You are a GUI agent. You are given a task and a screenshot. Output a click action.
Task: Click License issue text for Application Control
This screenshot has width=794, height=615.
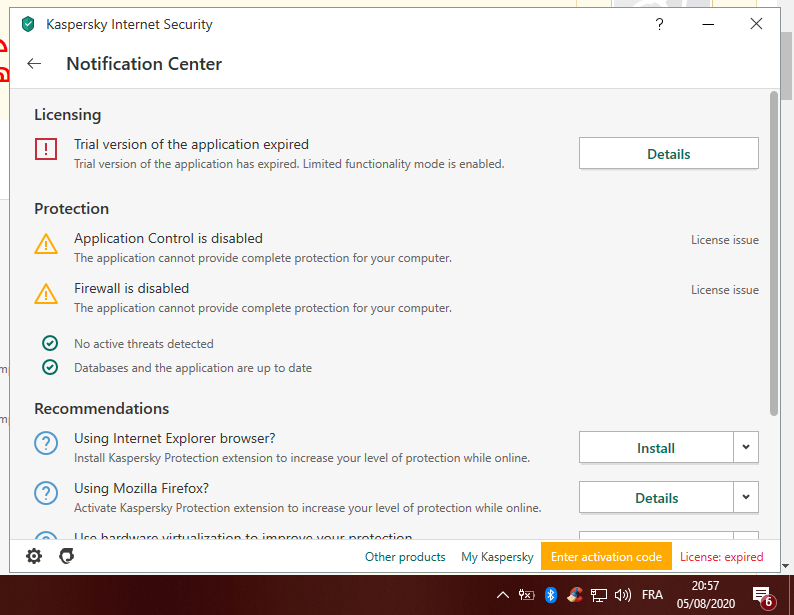tap(725, 240)
